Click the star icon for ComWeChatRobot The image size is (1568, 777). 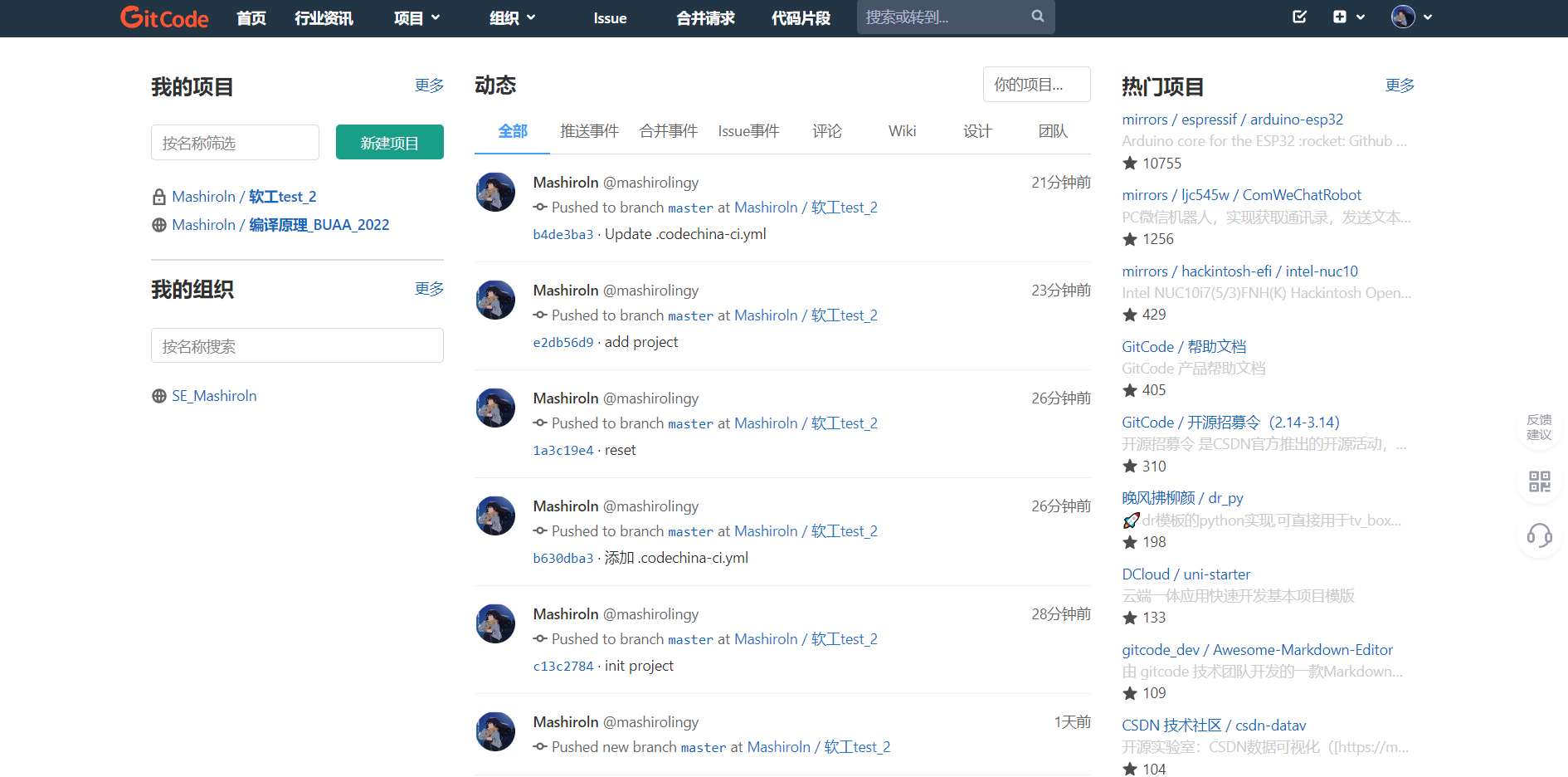[x=1130, y=239]
